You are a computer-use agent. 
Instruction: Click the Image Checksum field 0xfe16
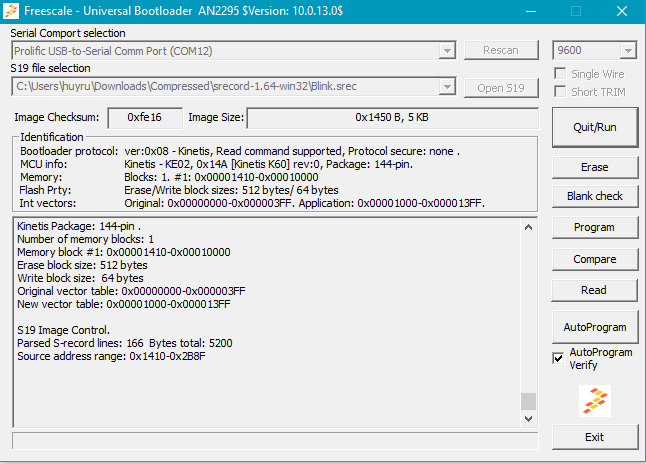tap(145, 117)
